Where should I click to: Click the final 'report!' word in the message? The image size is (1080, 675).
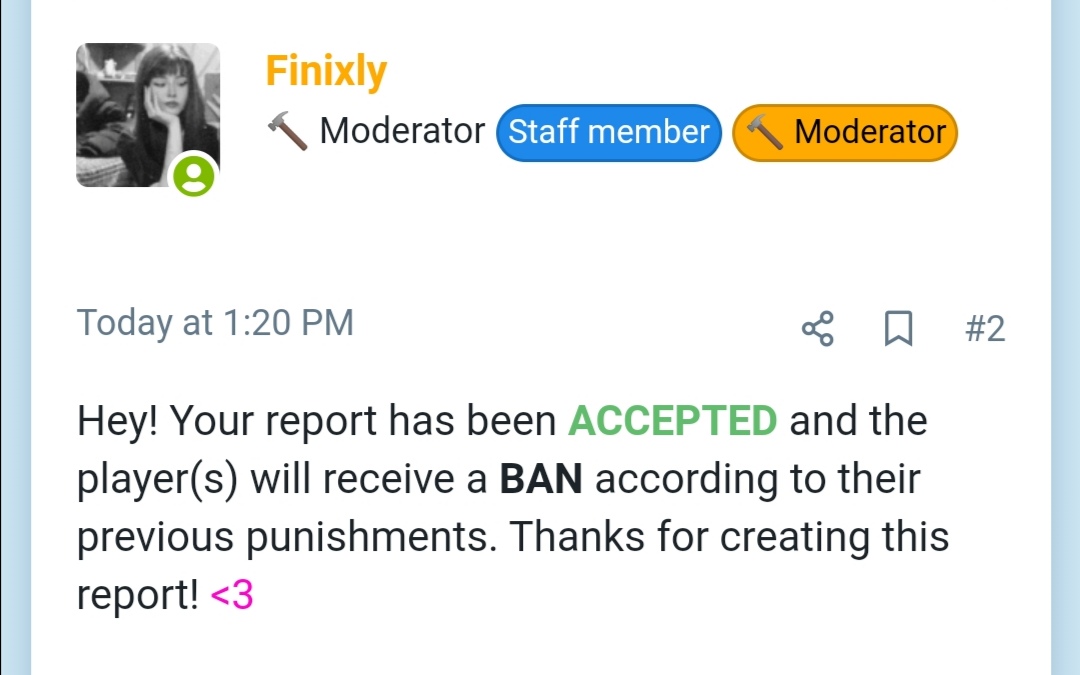138,596
